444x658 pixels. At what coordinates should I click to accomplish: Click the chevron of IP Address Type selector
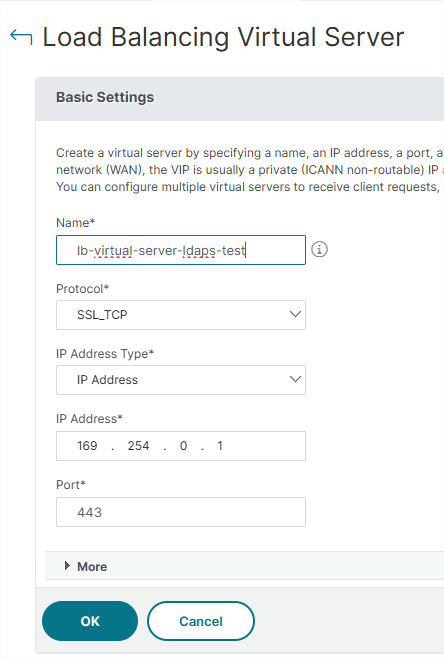click(x=295, y=379)
